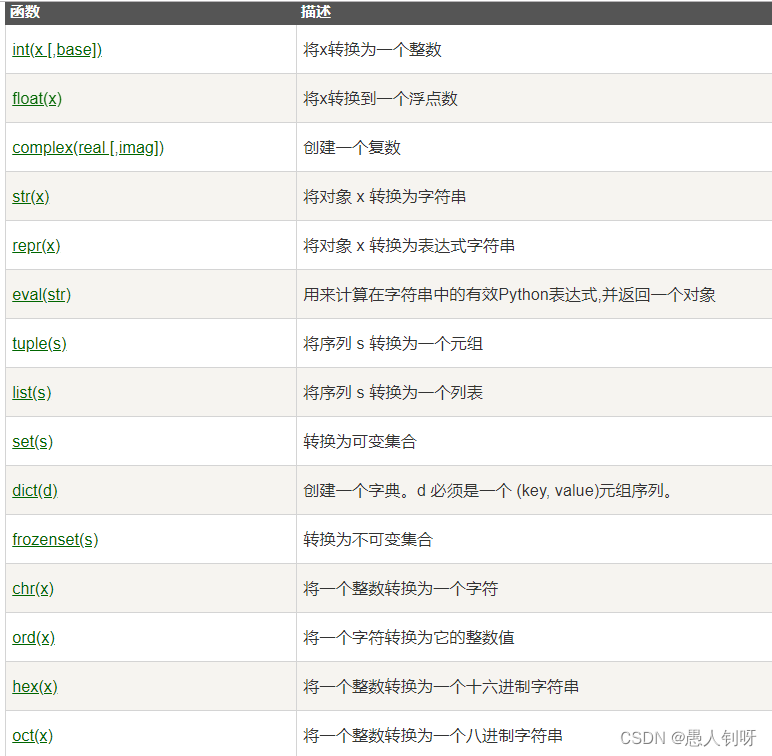Viewport: 772px width, 756px height.
Task: Click the description mentioning 八进制字符串
Action: click(x=433, y=735)
